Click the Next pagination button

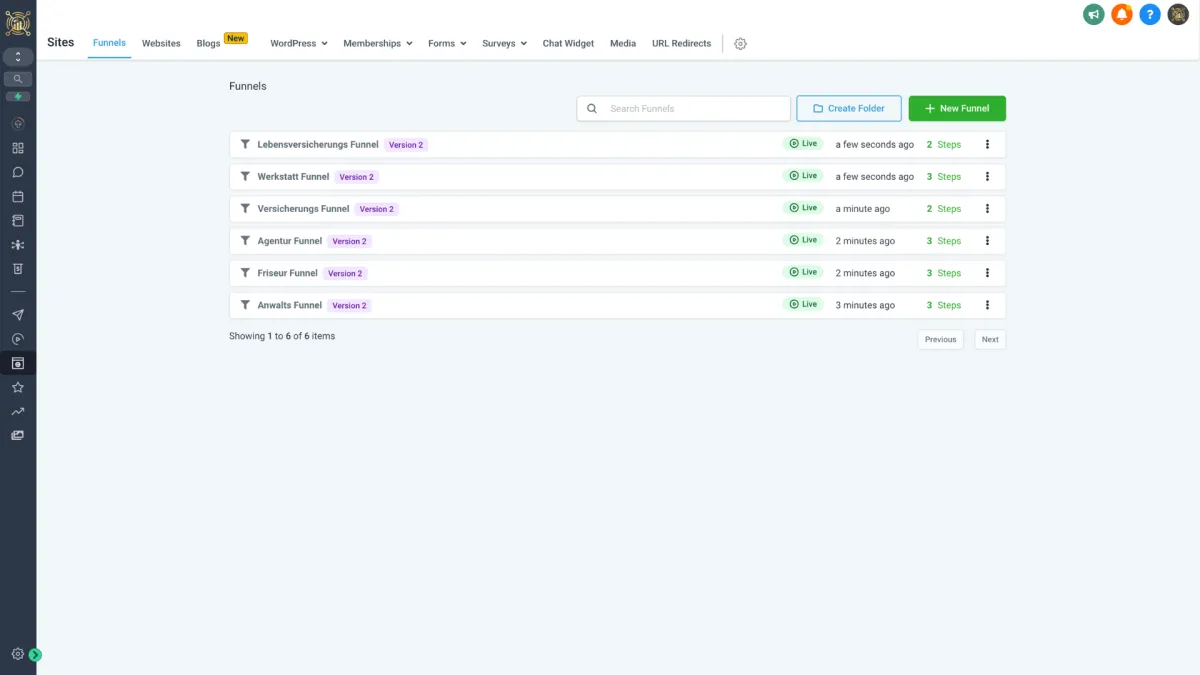coord(990,339)
